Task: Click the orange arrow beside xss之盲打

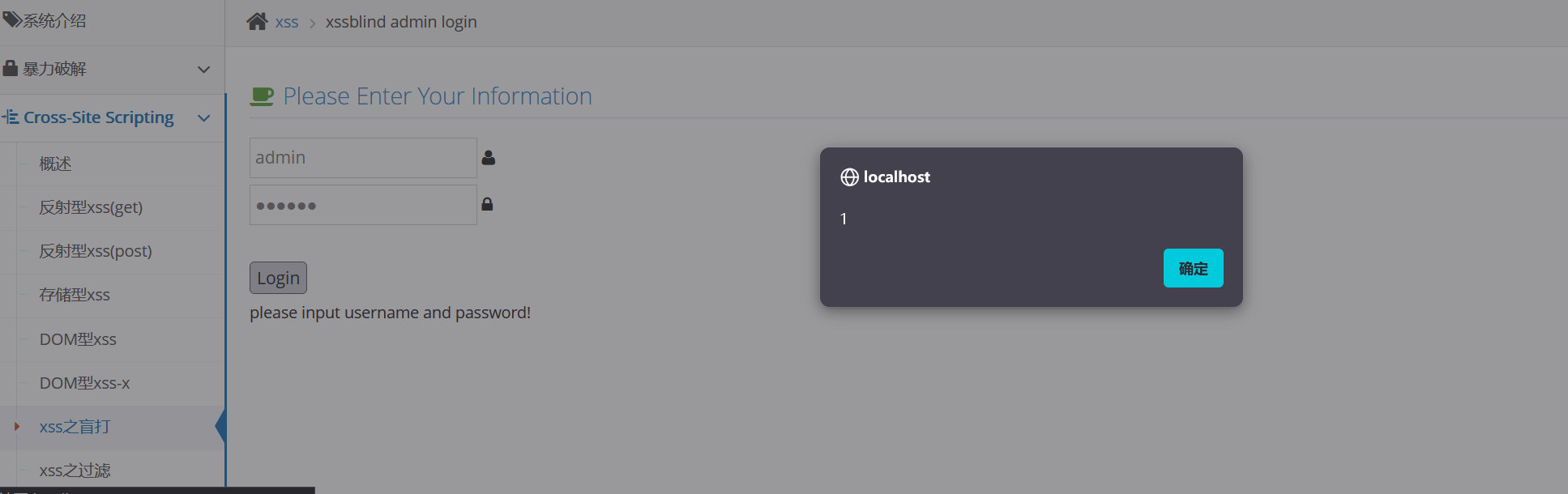Action: click(17, 426)
